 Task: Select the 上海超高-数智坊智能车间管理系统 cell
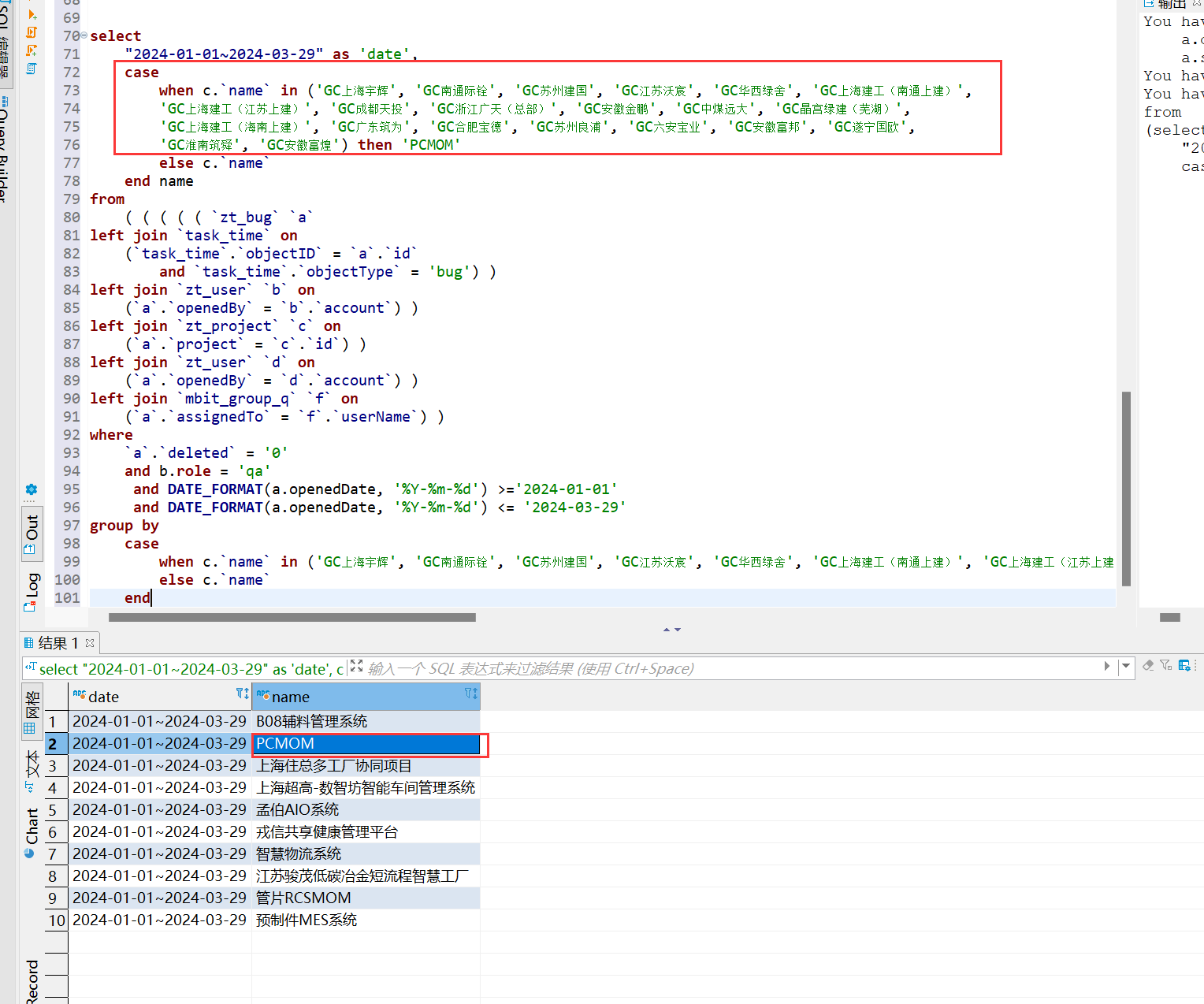click(x=366, y=788)
